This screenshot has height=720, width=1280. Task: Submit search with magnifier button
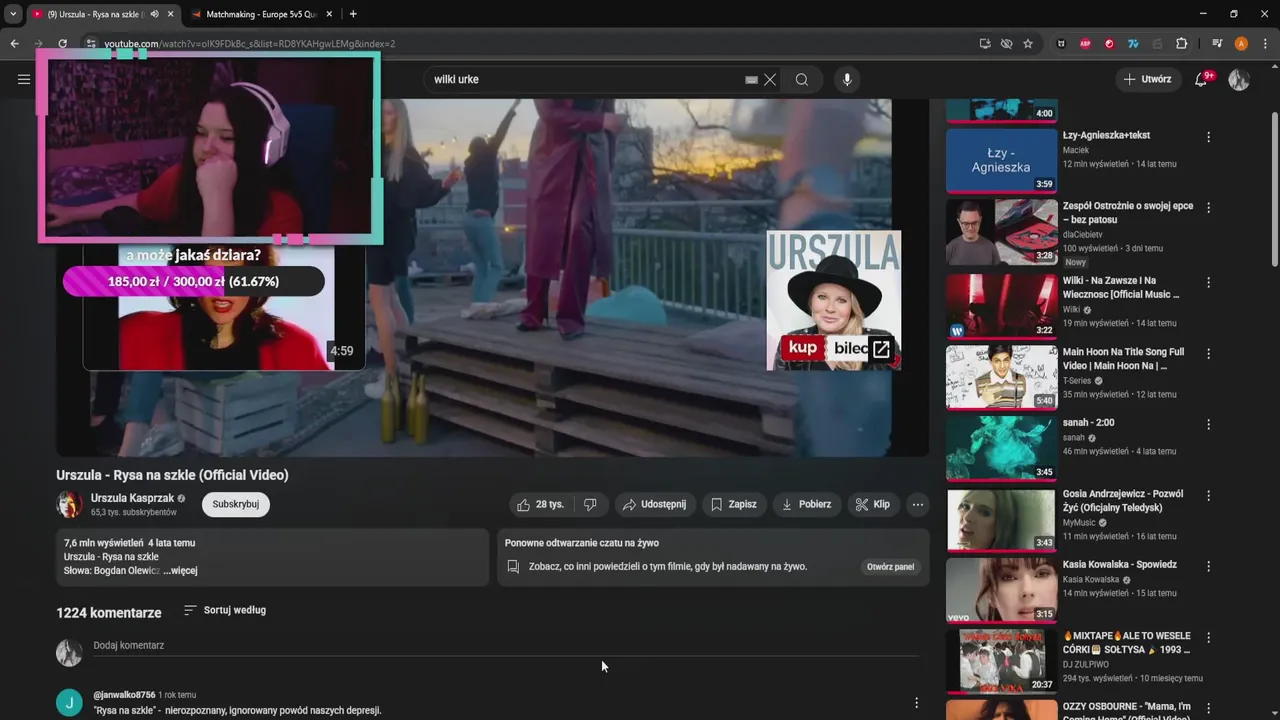click(802, 79)
